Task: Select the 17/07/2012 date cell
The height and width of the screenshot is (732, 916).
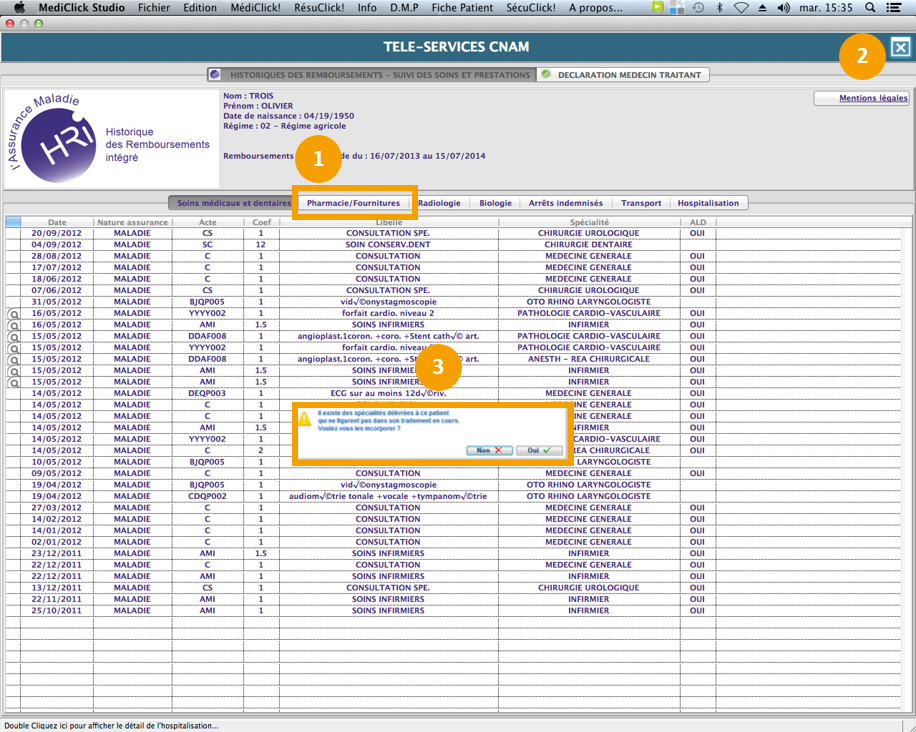Action: coord(57,268)
